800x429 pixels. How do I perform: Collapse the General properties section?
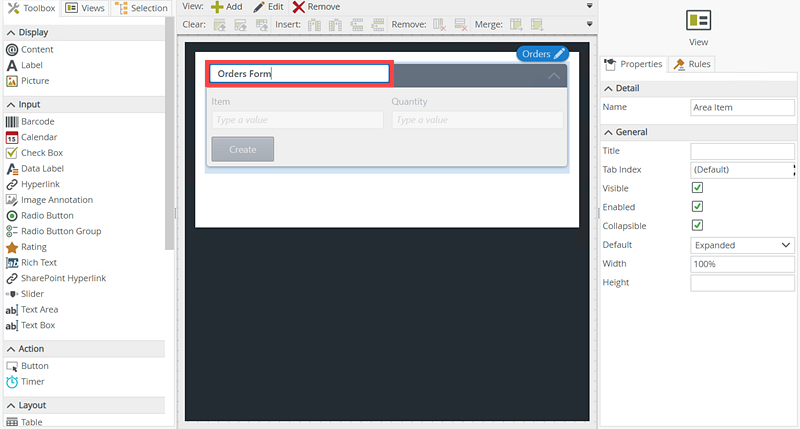(608, 132)
